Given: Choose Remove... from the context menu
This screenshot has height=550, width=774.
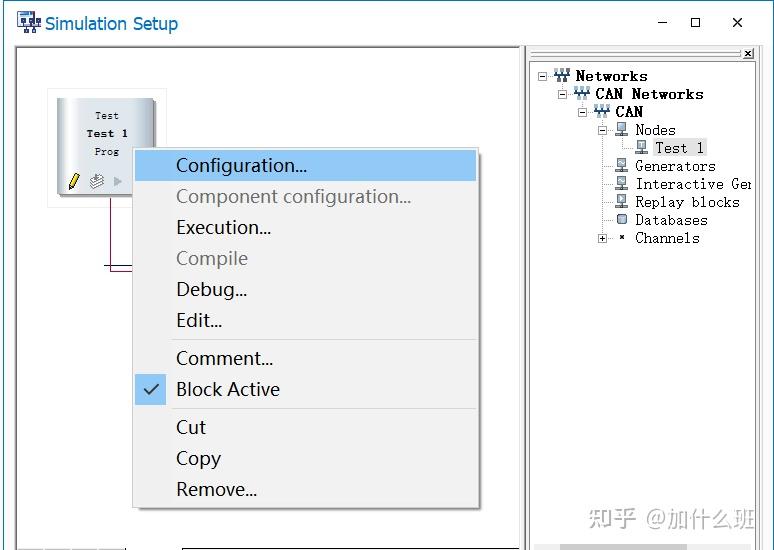Looking at the screenshot, I should tap(216, 489).
